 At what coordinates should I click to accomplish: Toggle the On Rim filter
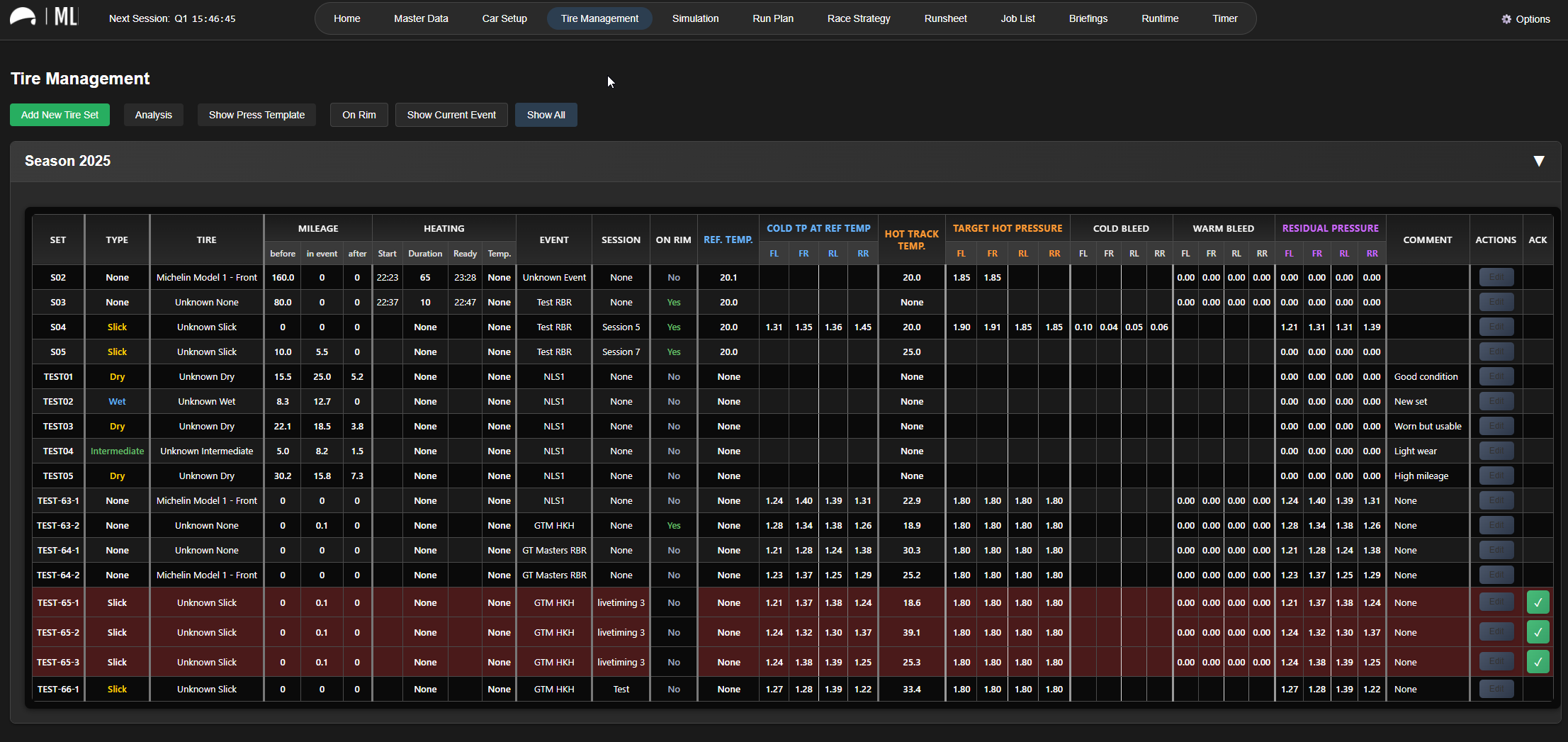(359, 115)
